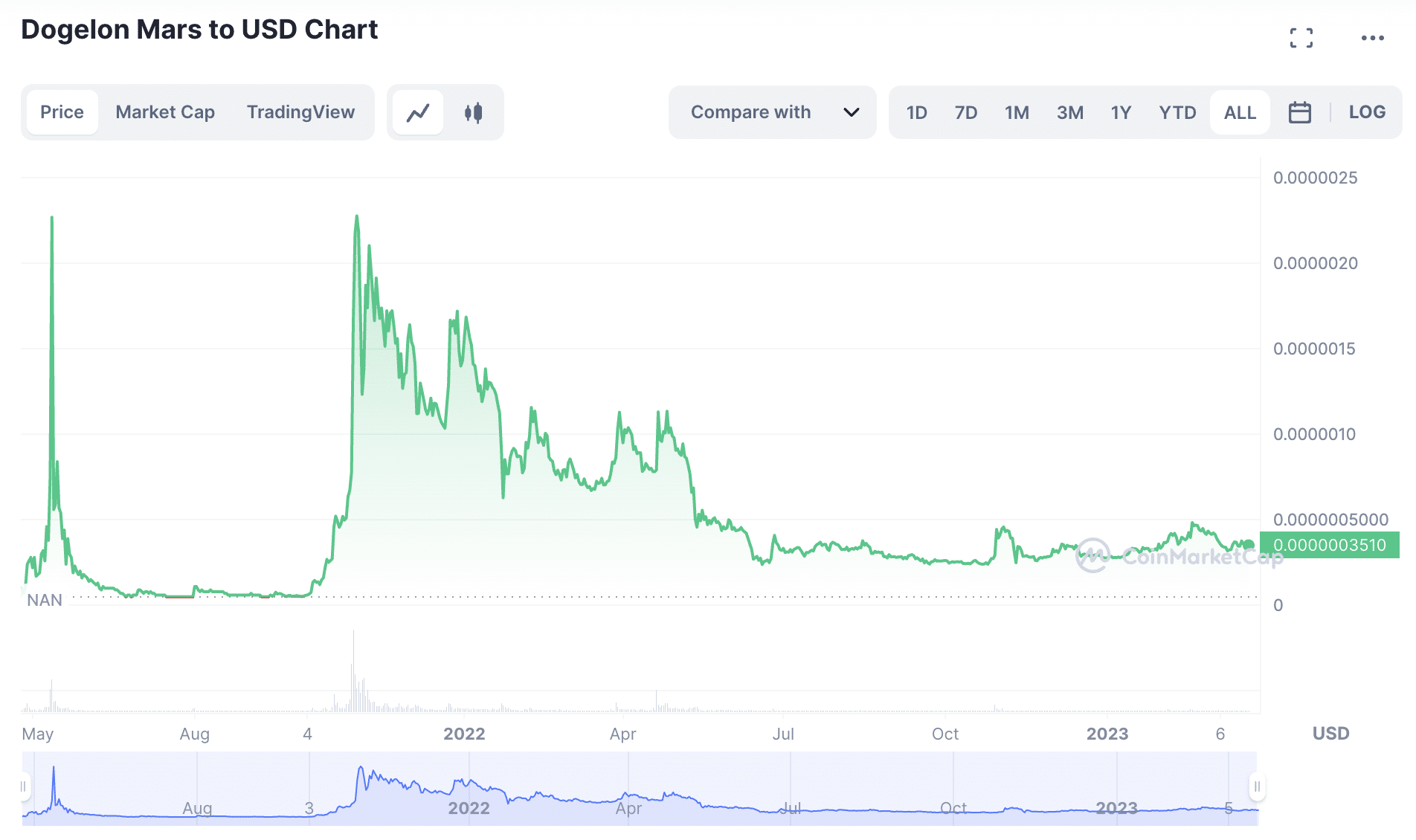Switch to candlestick chart view
Screen dimensions: 1416x840
point(473,112)
